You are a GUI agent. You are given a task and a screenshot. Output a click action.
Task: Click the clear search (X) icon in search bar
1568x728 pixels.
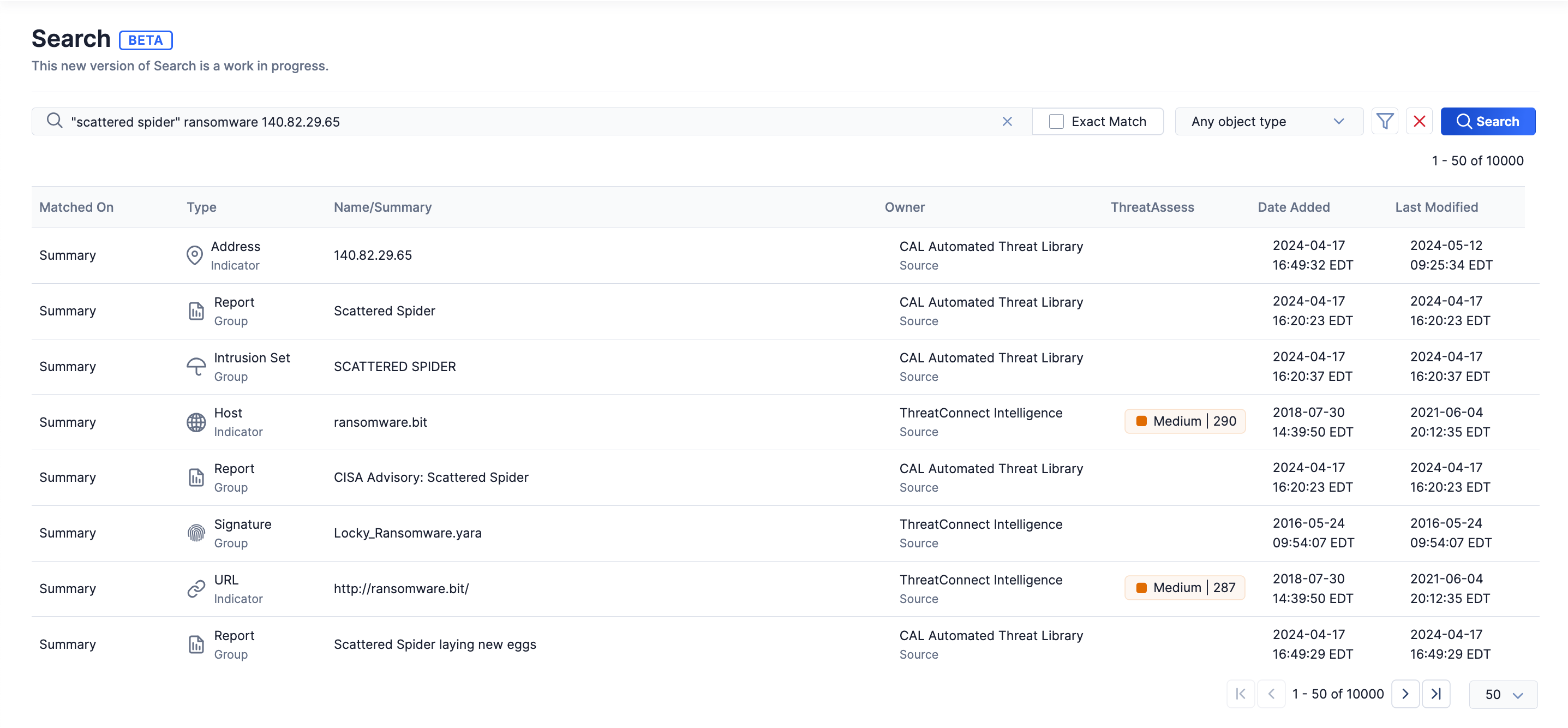click(x=1007, y=121)
